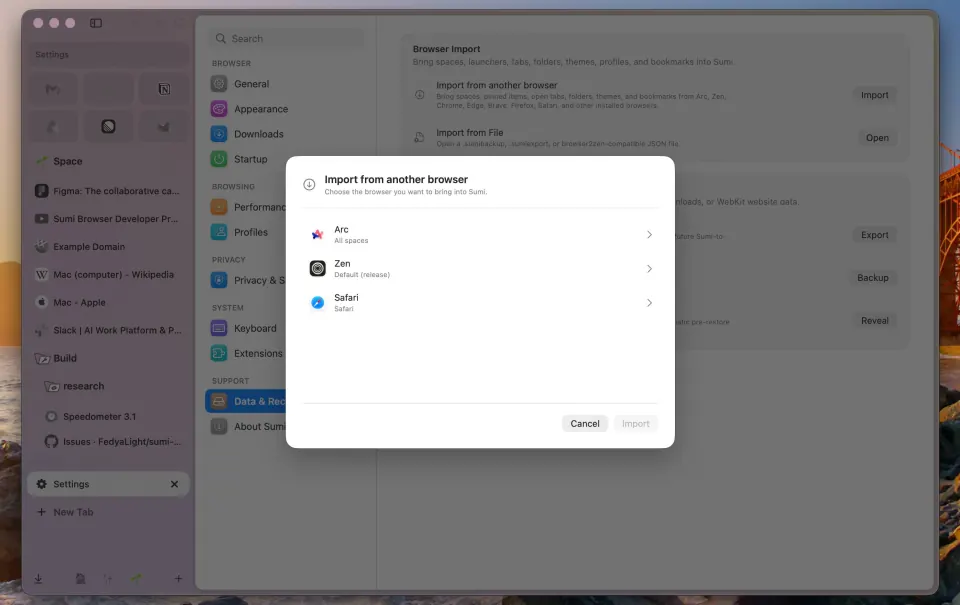Click the Zen browser icon
960x605 pixels.
317,269
